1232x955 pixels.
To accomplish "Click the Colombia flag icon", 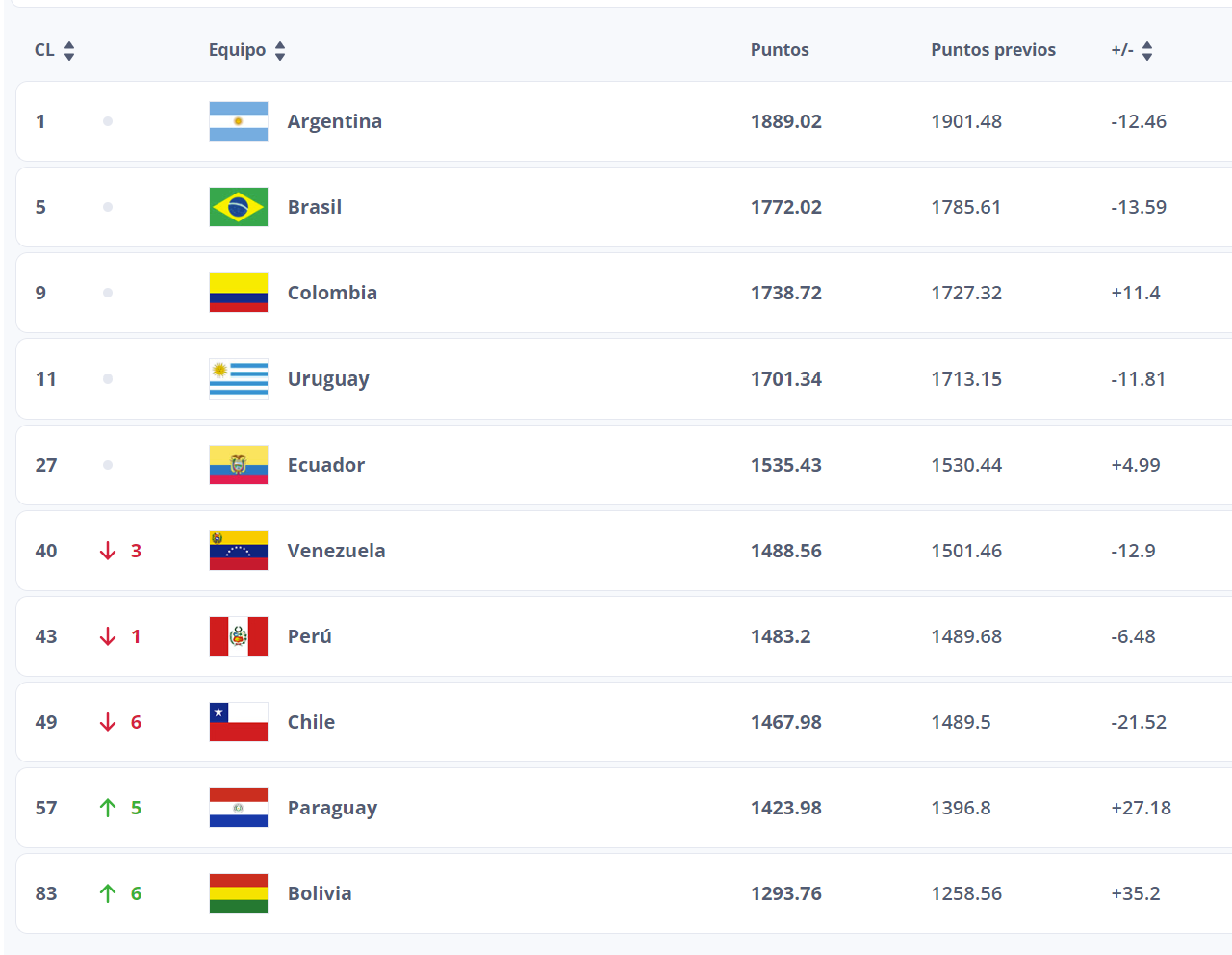I will (x=239, y=293).
